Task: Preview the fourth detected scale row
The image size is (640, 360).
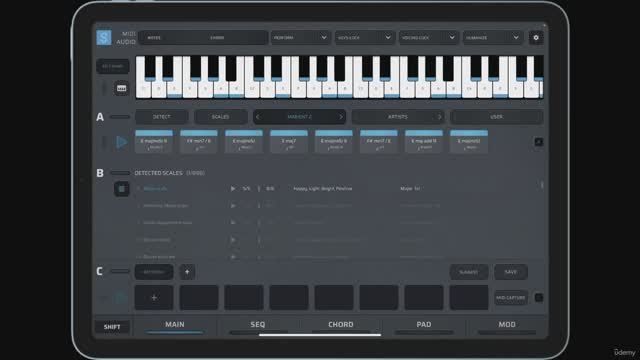Action: (x=233, y=240)
